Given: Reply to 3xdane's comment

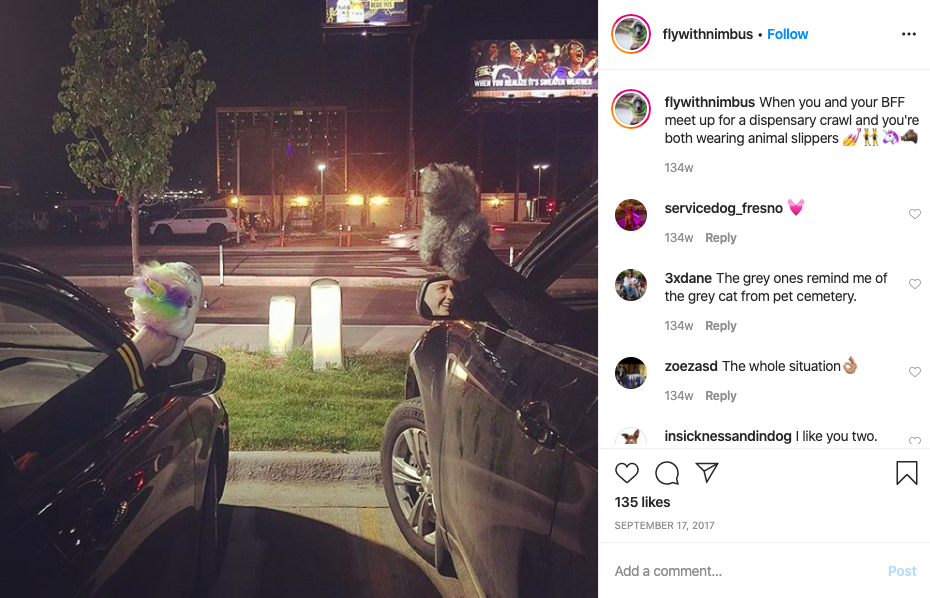Looking at the screenshot, I should (721, 326).
